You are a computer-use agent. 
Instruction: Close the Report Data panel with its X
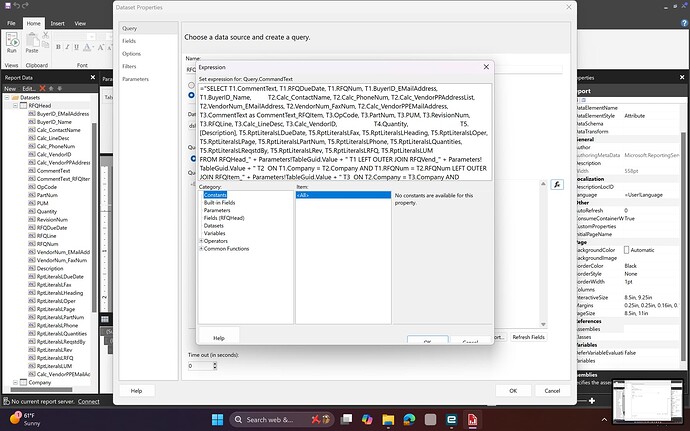click(x=93, y=77)
